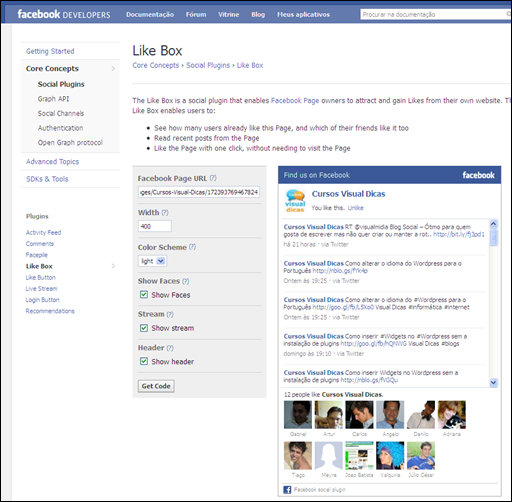
Task: Click Adriana's profile photo
Action: [x=452, y=415]
